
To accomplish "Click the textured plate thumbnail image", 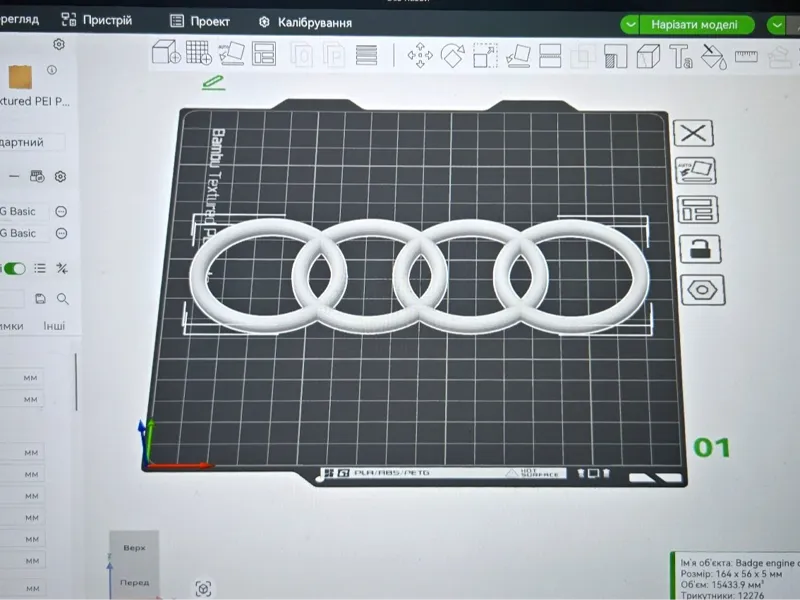I will (x=20, y=77).
